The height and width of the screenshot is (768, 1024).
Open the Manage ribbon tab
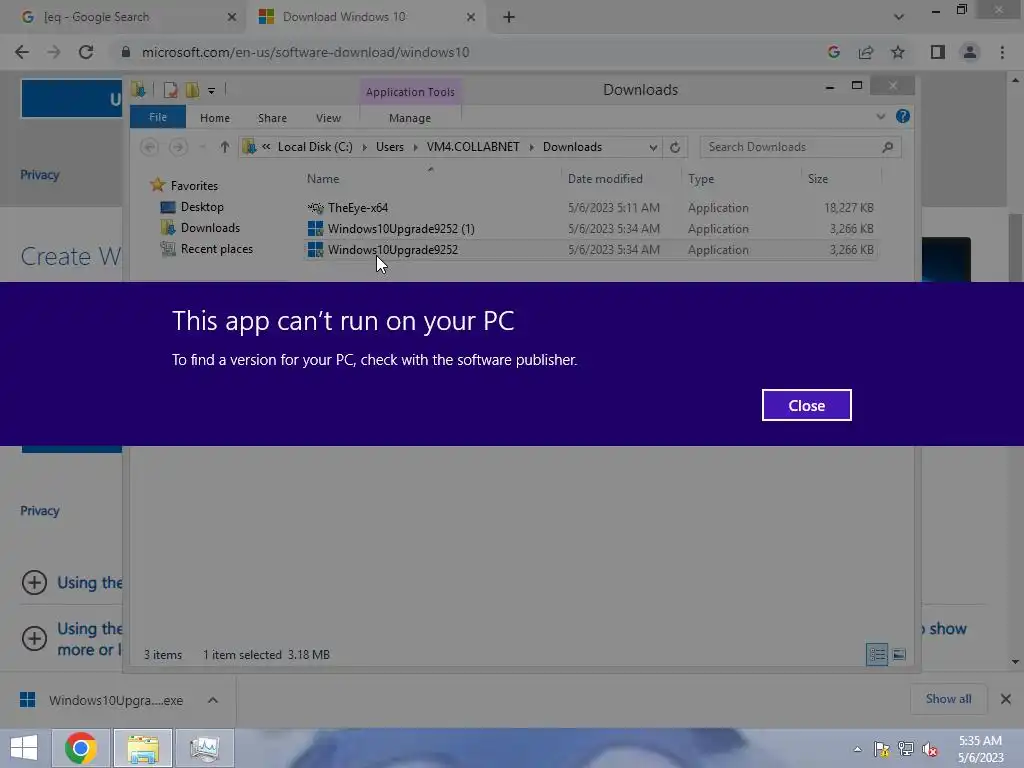point(409,118)
